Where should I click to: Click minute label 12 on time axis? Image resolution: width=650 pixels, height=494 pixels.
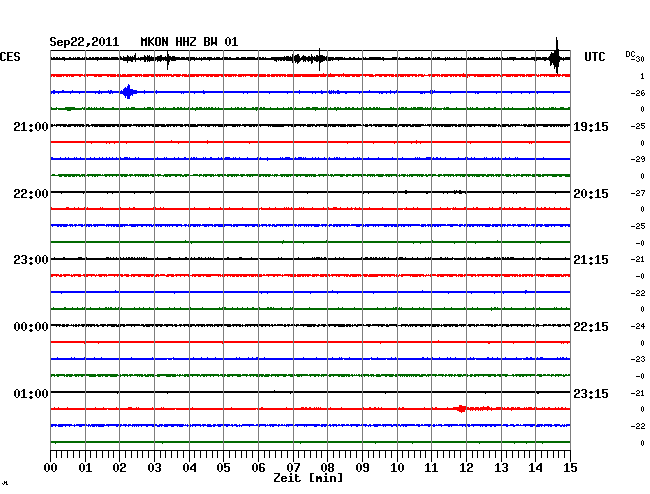click(x=466, y=468)
